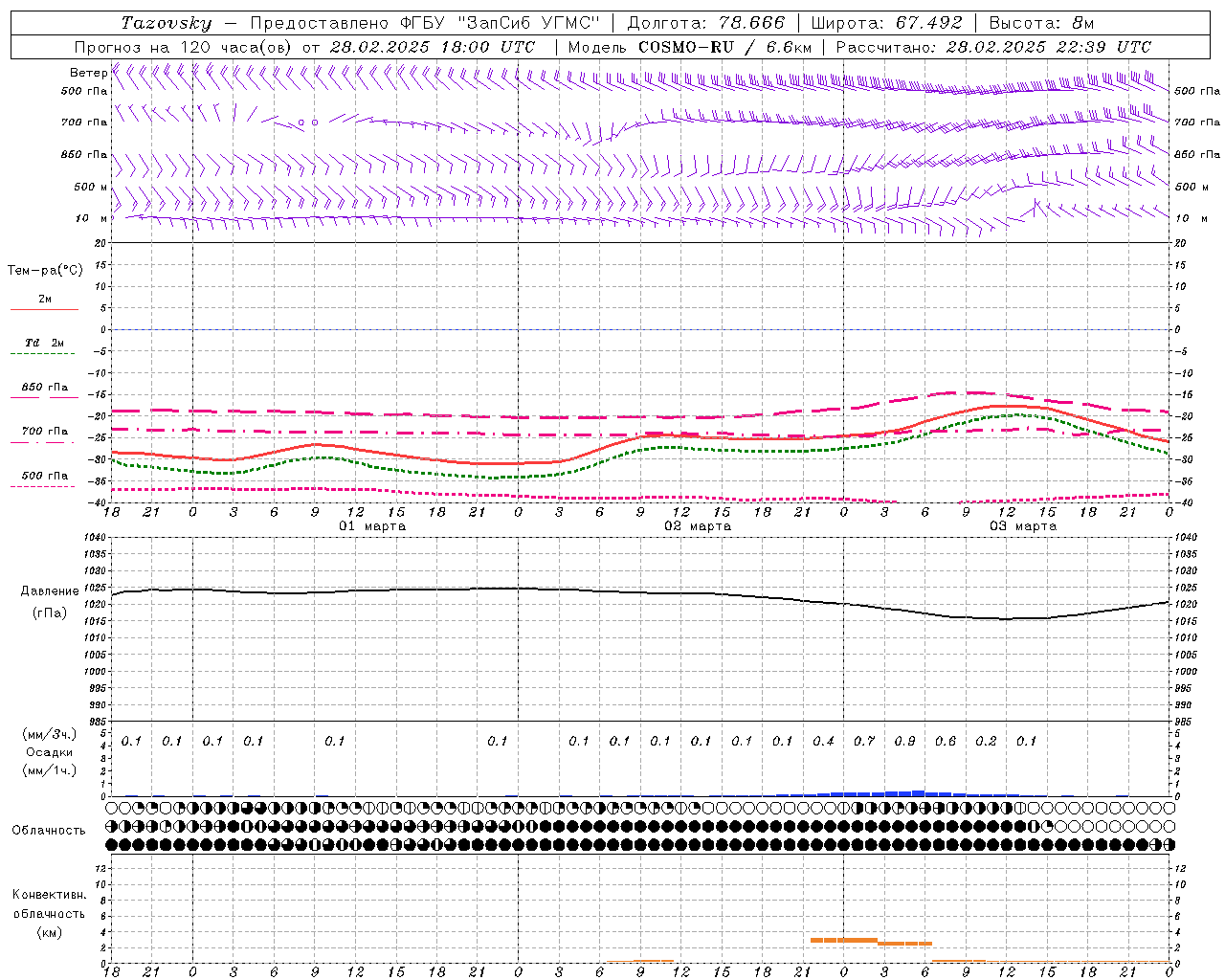The height and width of the screenshot is (980, 1225).
Task: Click the computed time Рассчитано: 28.02.2025 22:39 UTC
Action: point(993,47)
